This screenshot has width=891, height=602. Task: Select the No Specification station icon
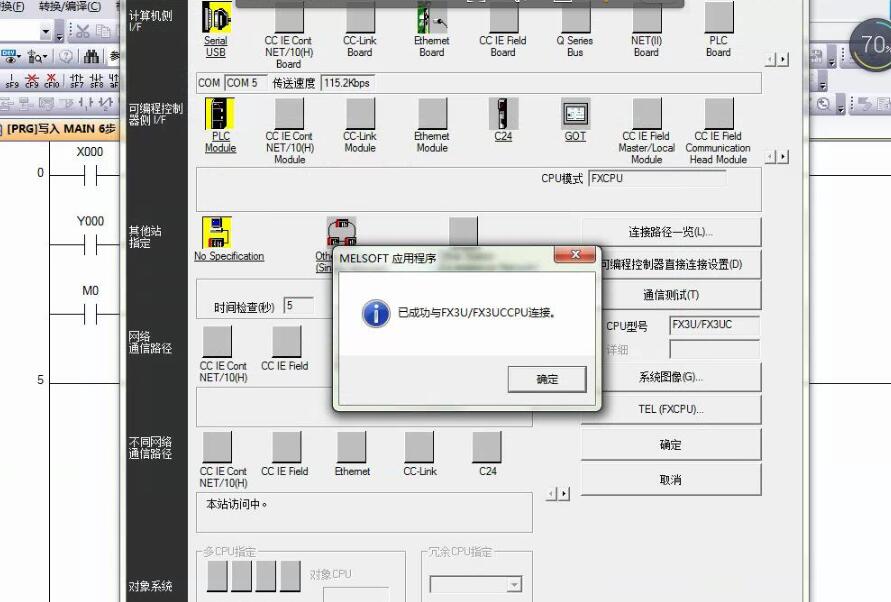(x=217, y=233)
